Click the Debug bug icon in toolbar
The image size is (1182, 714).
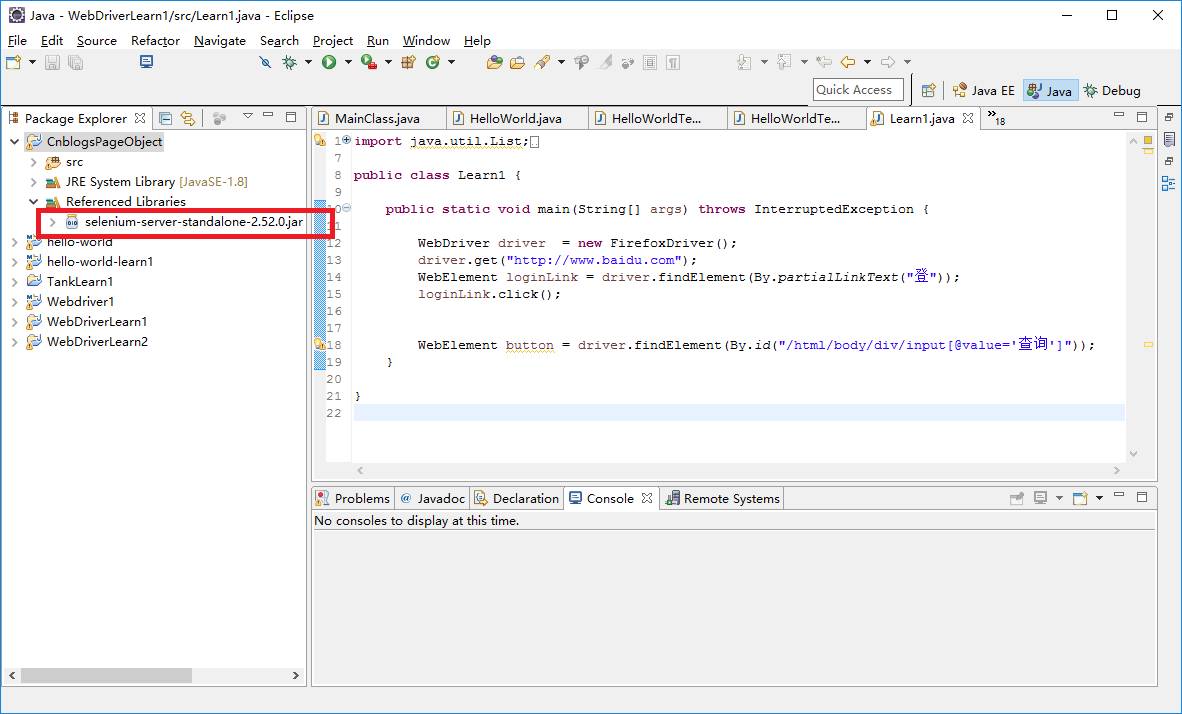click(x=290, y=62)
